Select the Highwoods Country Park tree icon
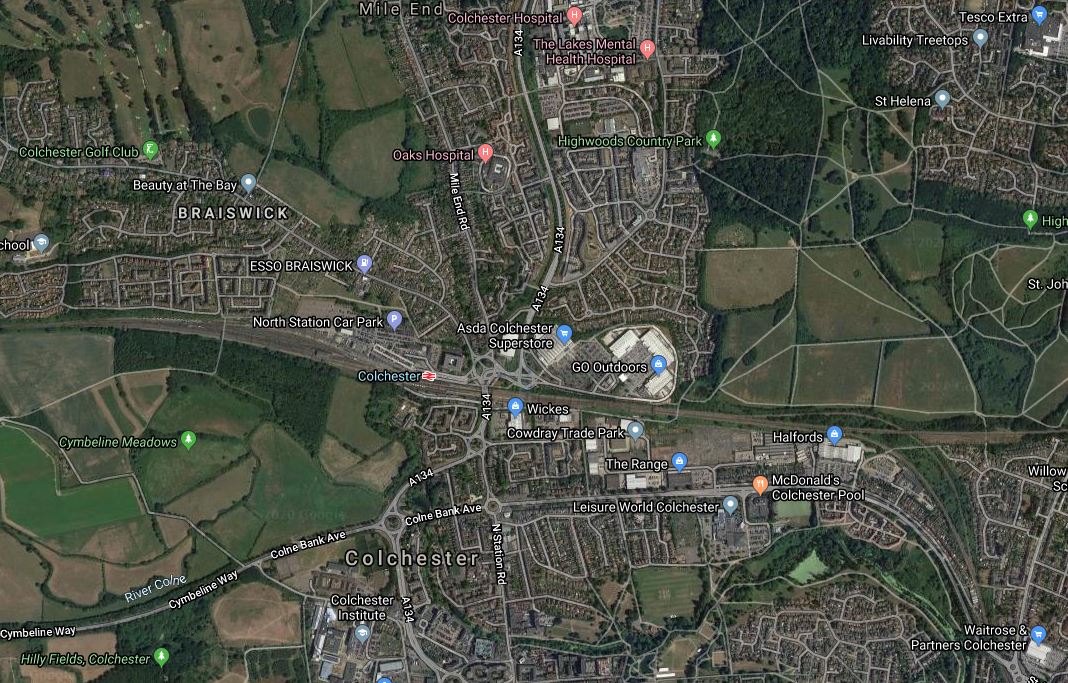Viewport: 1068px width, 683px height. (x=713, y=139)
